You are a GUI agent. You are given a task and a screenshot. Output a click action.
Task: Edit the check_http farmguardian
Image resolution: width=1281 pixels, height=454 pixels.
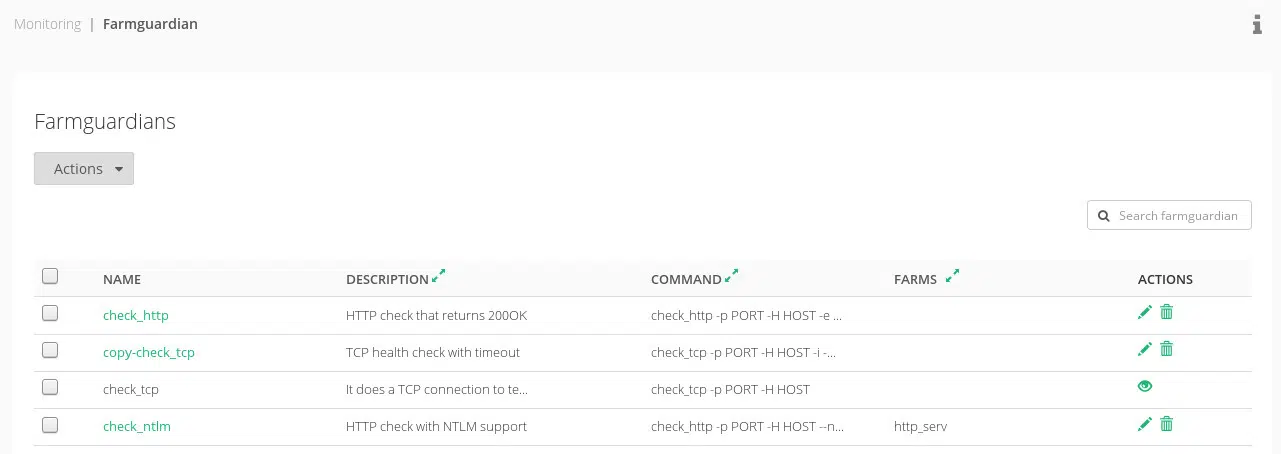[x=1145, y=313]
